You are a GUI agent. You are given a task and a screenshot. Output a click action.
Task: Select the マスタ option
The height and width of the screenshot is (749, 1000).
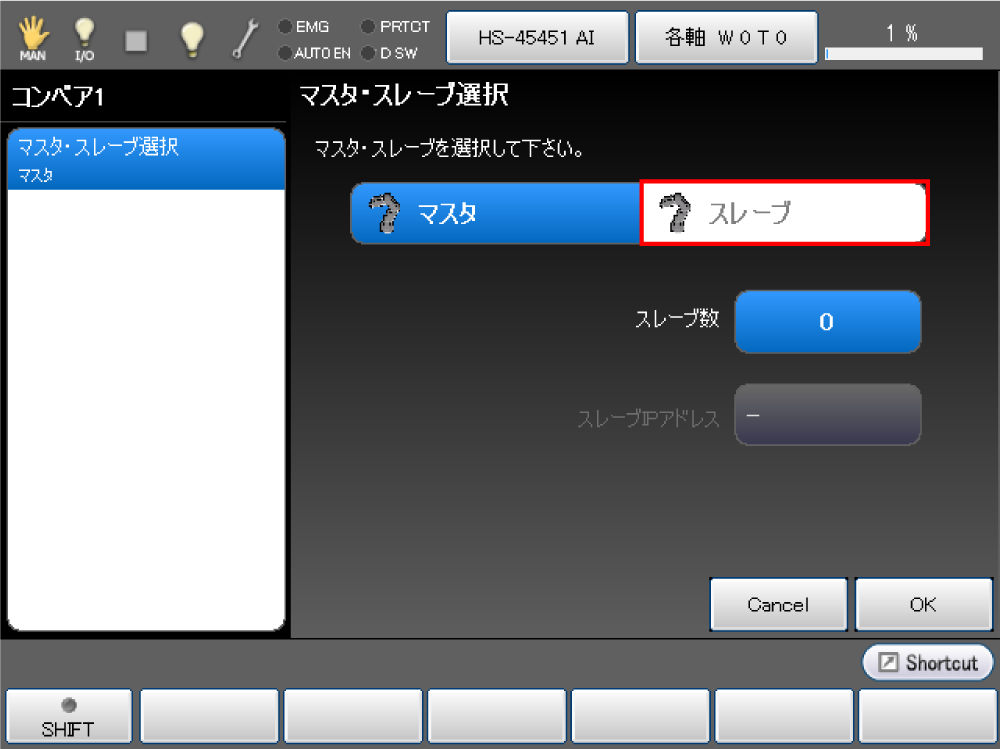click(495, 213)
